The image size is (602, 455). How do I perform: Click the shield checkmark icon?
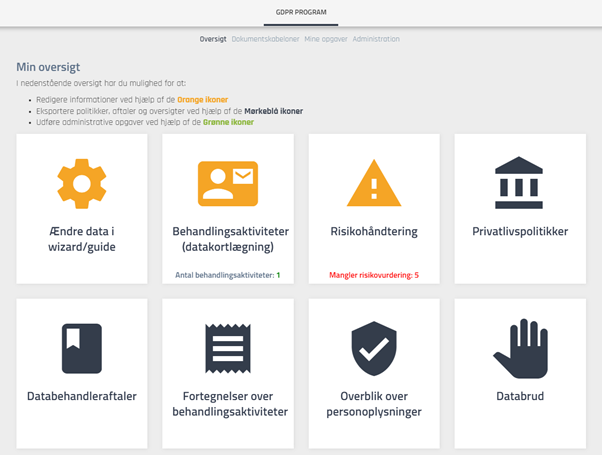click(x=374, y=348)
